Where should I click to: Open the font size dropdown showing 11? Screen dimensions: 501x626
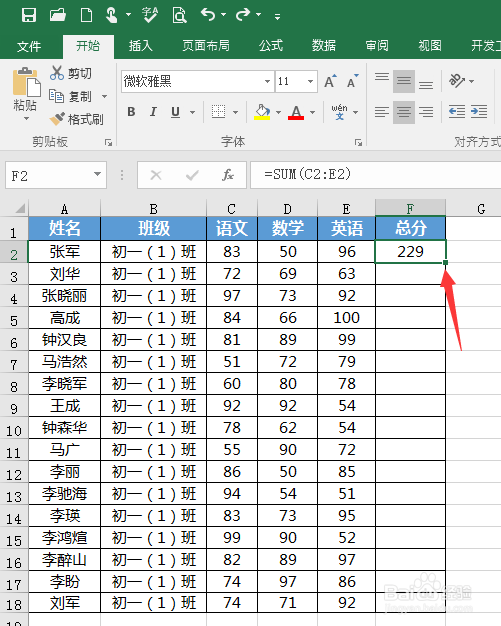coord(310,81)
